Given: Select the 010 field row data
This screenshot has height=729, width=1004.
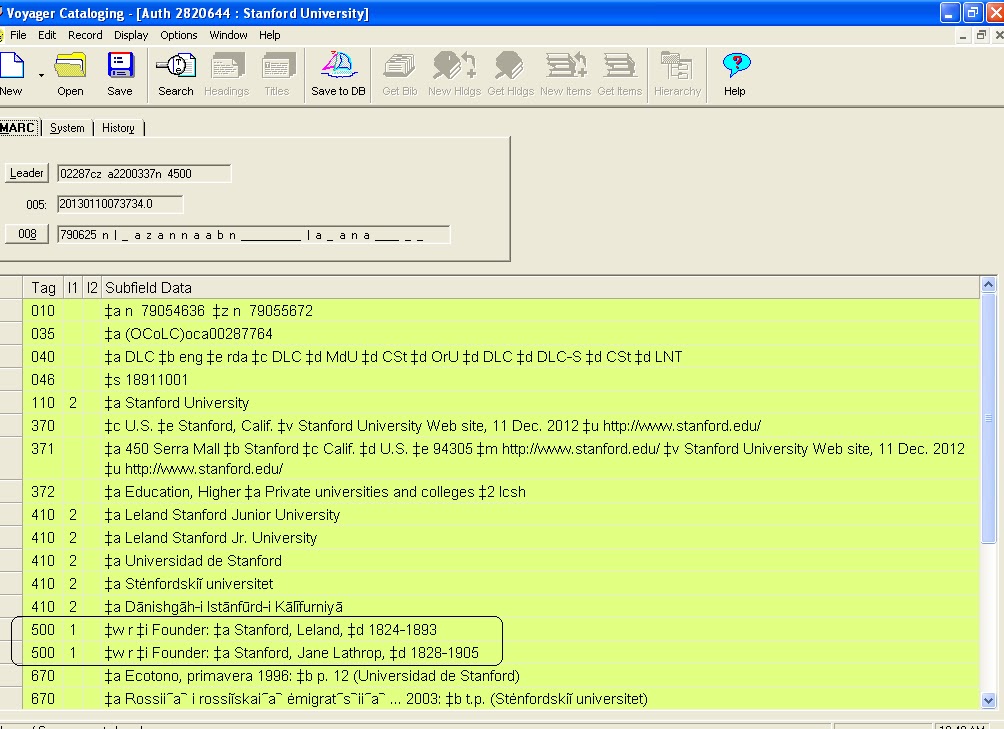Looking at the screenshot, I should pos(540,311).
